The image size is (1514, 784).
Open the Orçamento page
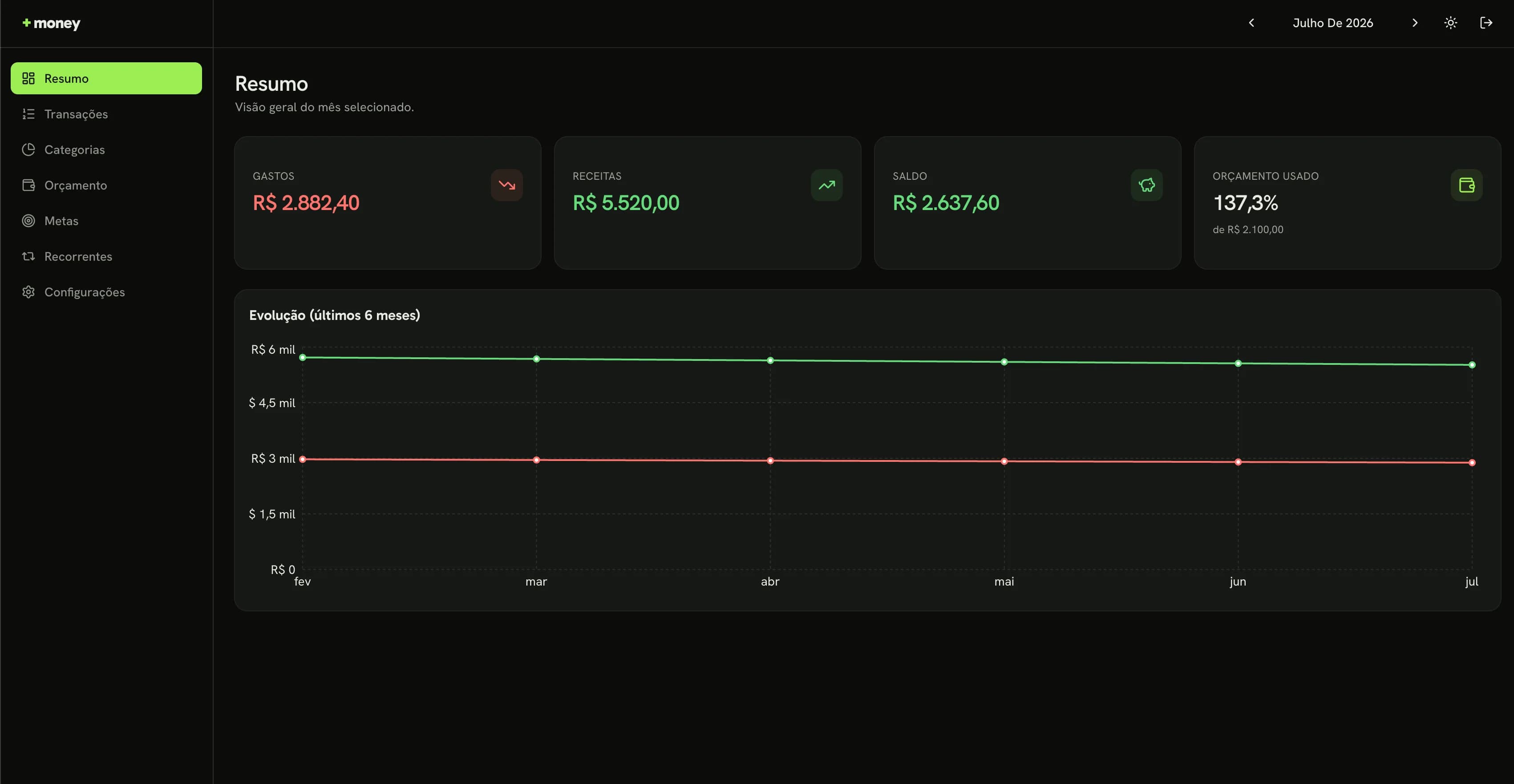pos(106,185)
